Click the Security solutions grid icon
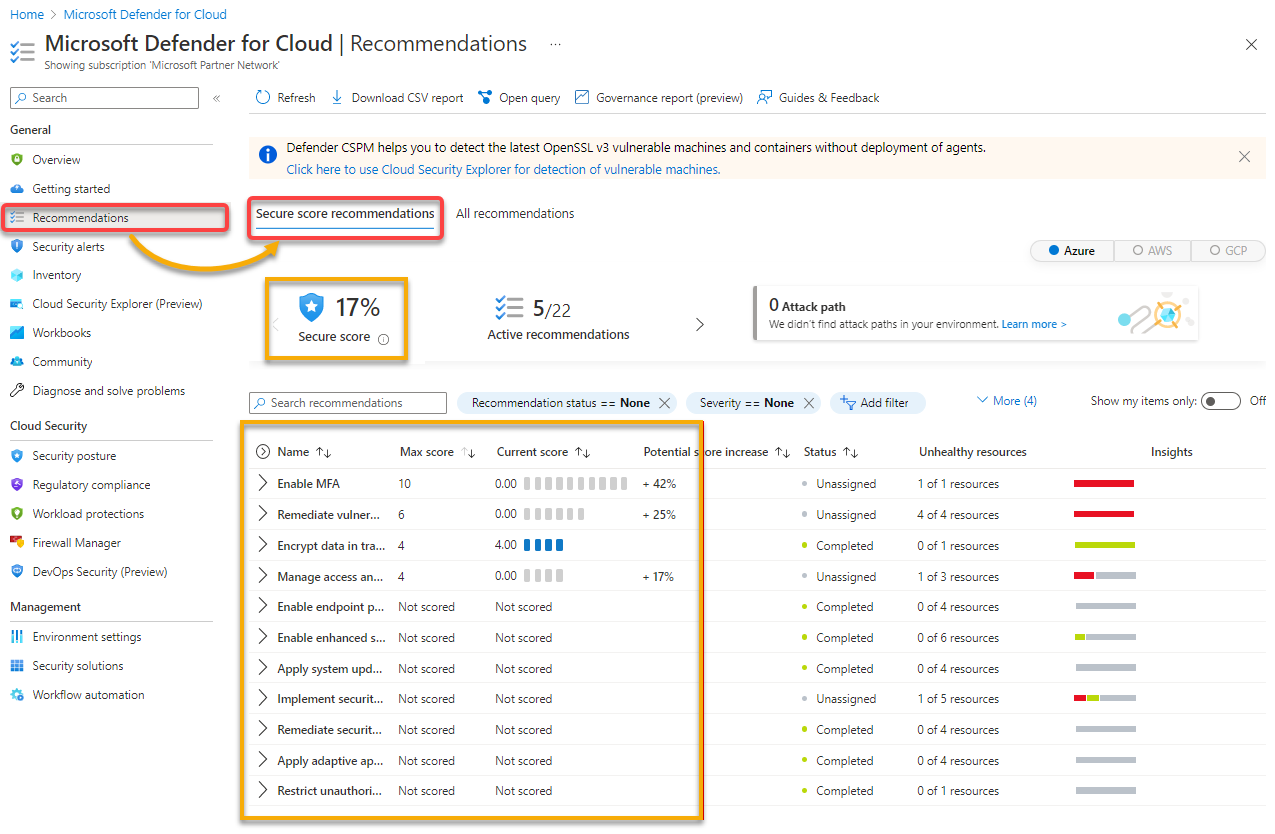The height and width of the screenshot is (834, 1275). point(17,666)
